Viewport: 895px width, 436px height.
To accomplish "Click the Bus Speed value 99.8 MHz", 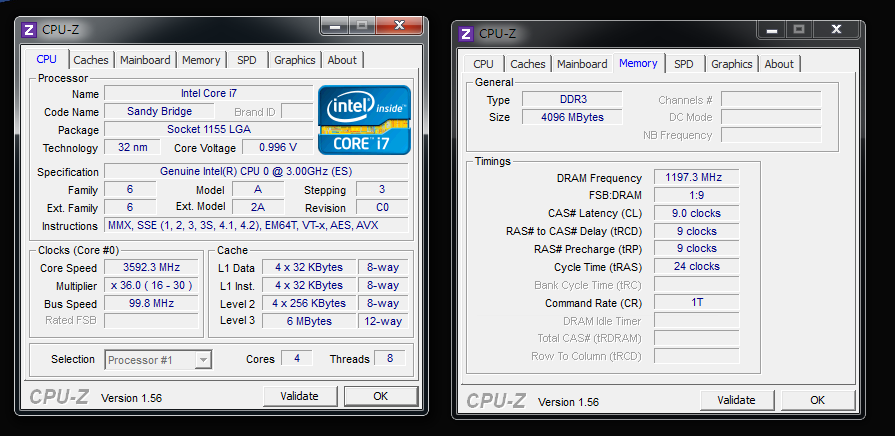I will (151, 303).
